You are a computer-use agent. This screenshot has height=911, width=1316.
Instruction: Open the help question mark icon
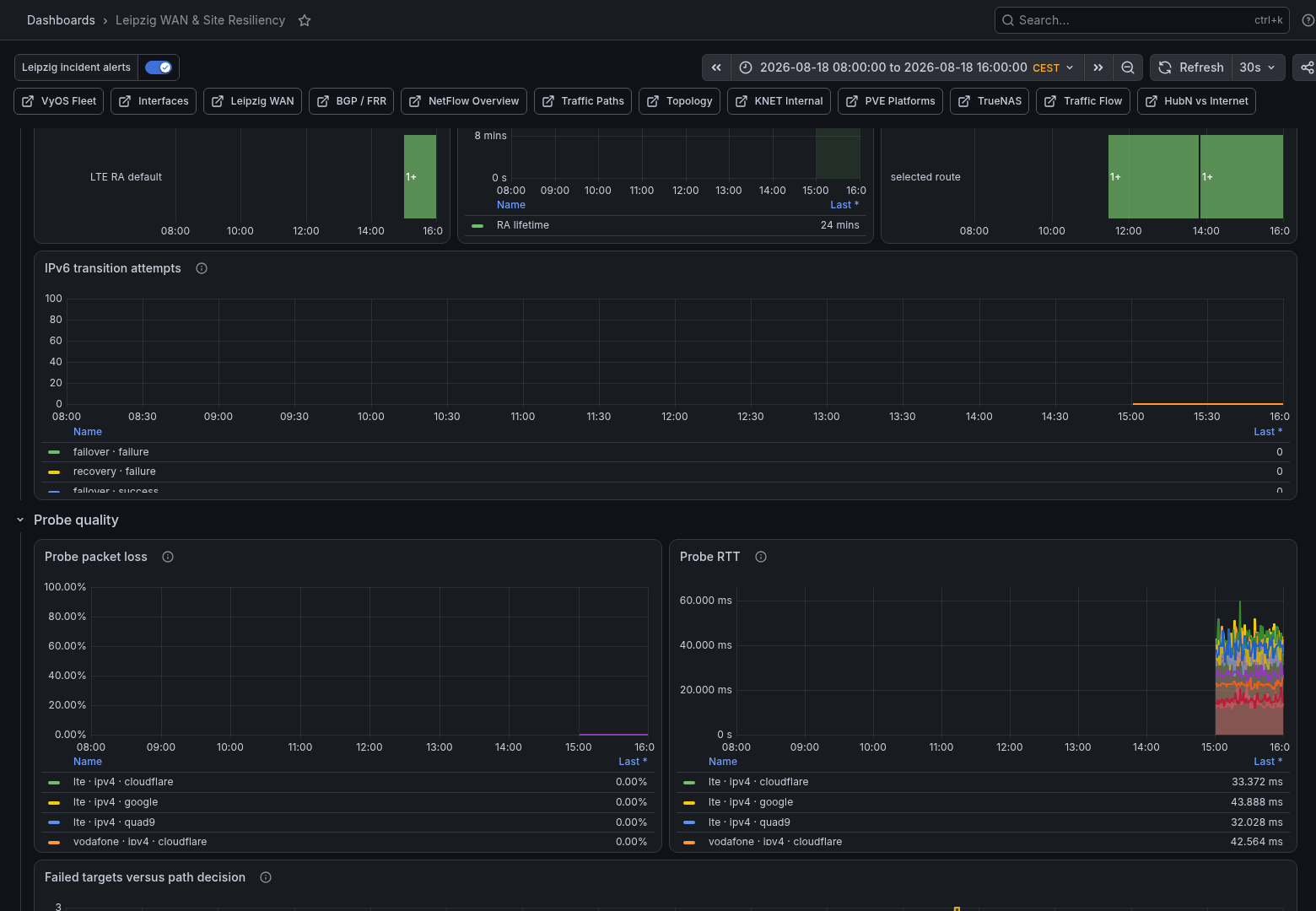(x=1308, y=20)
